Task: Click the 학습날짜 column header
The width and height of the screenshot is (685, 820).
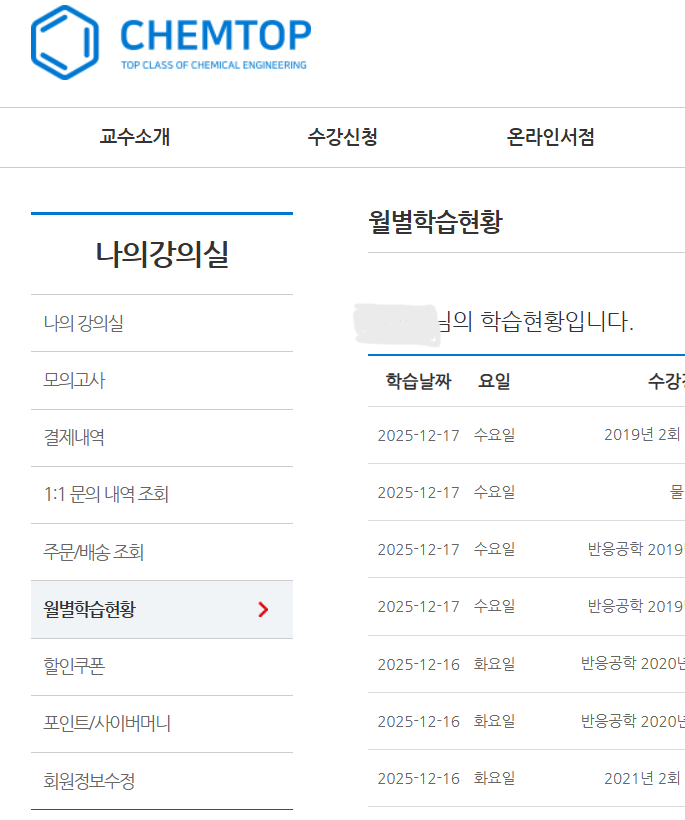Action: (418, 381)
